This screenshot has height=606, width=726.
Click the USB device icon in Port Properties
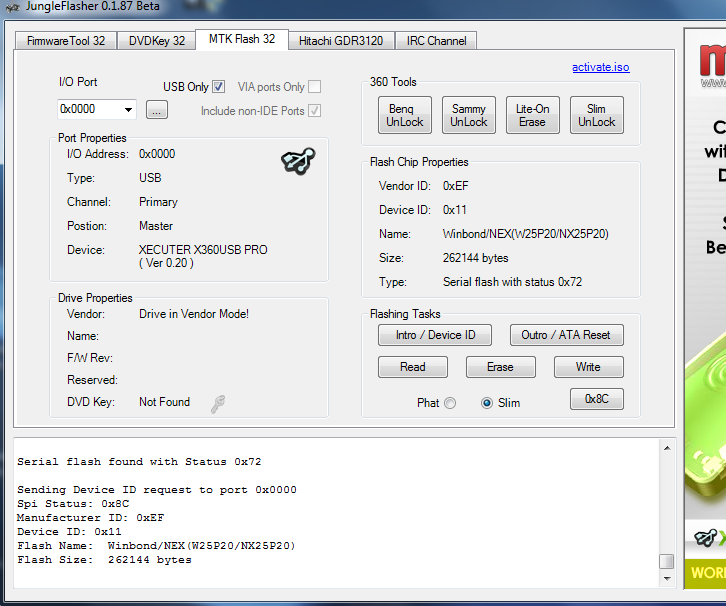298,161
